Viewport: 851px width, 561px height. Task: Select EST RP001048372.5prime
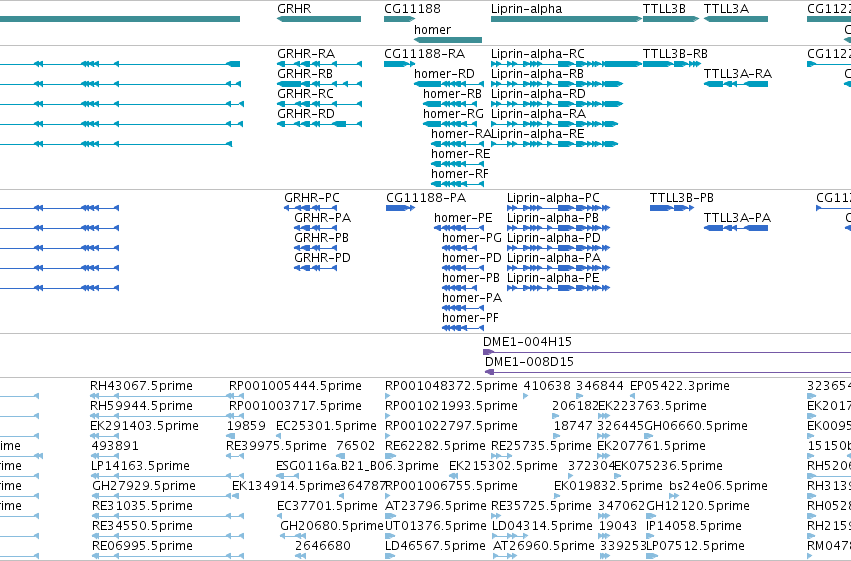[x=451, y=386]
